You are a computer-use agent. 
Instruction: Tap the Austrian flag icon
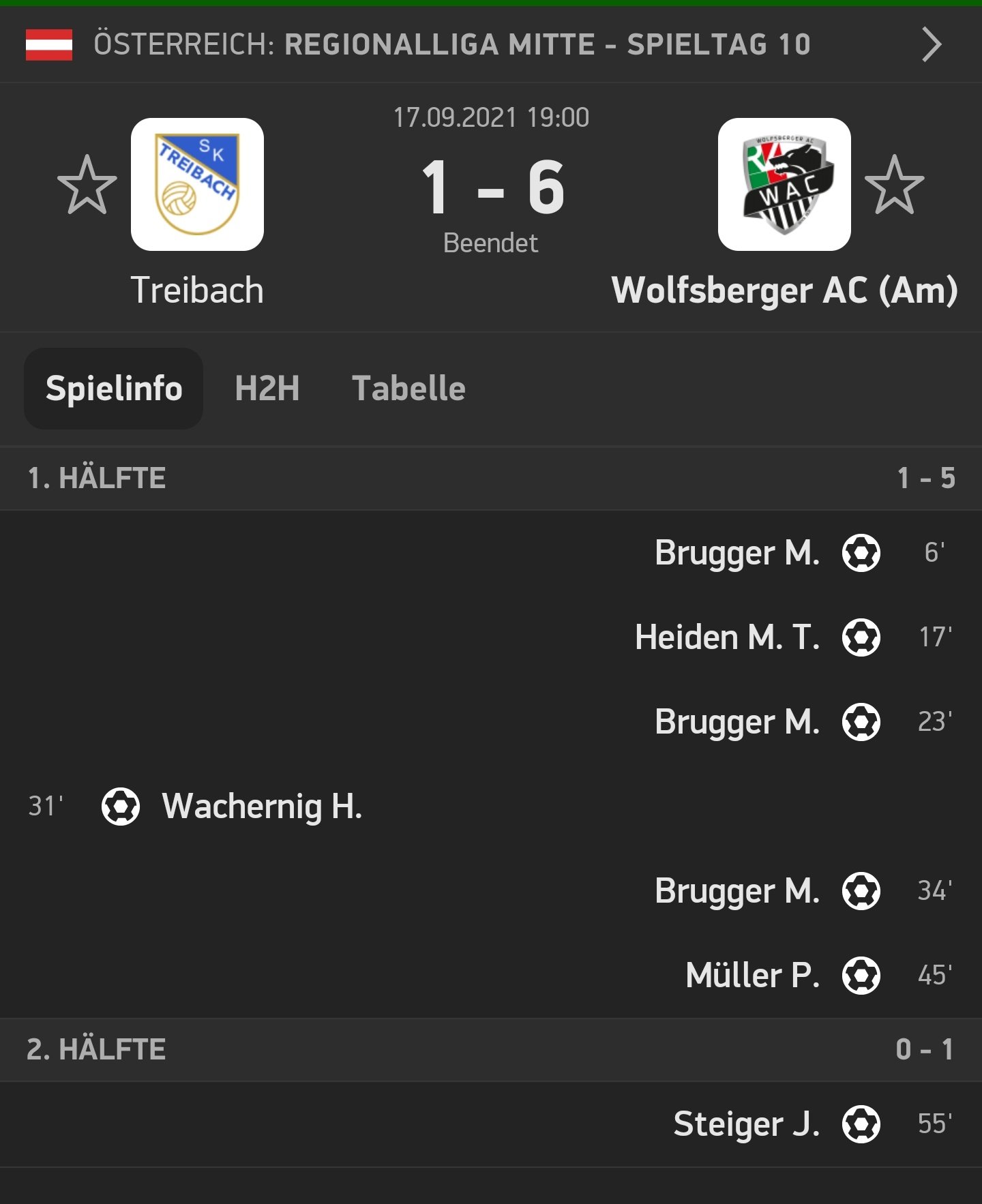coord(49,45)
